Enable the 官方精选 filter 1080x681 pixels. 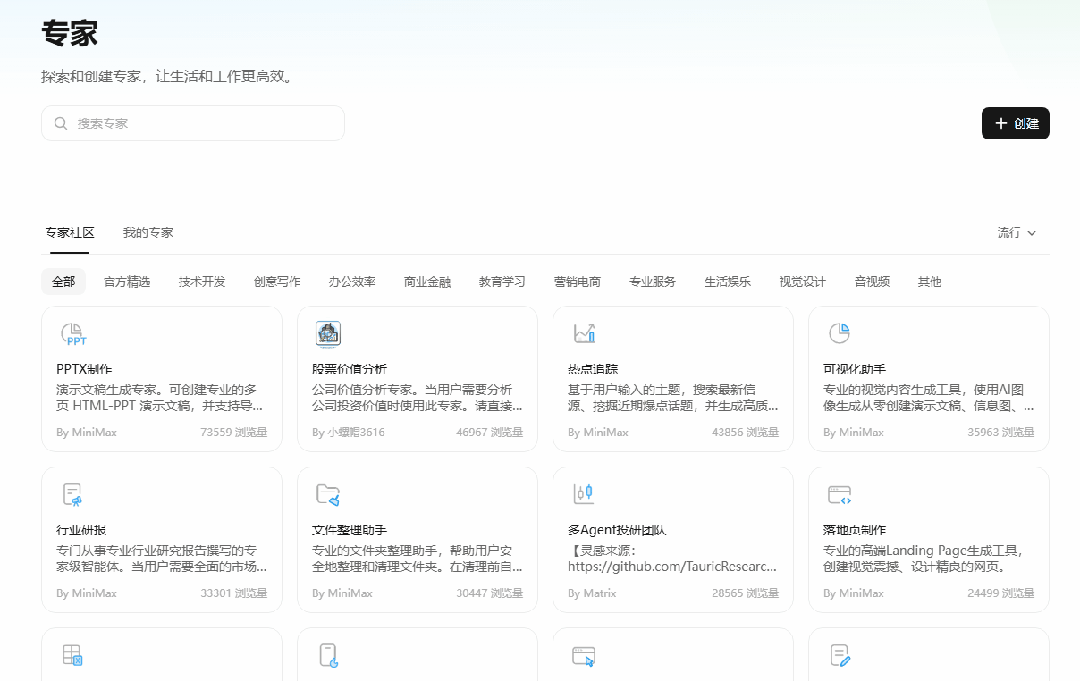126,281
